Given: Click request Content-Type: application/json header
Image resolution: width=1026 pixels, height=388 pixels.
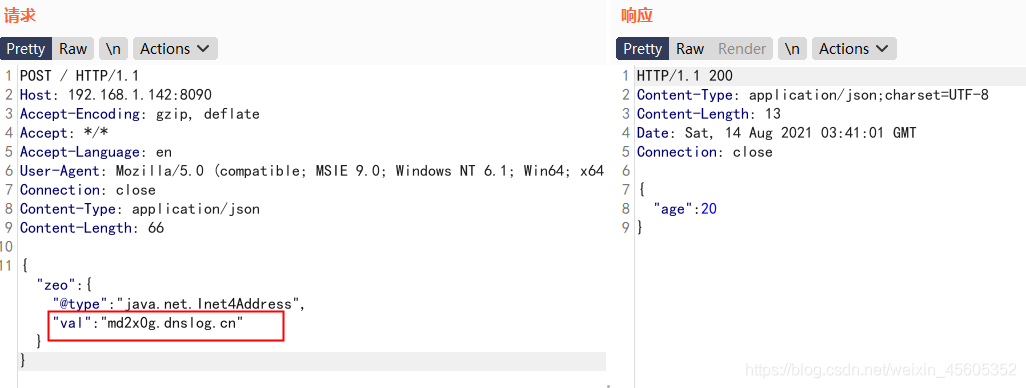Looking at the screenshot, I should pos(139,209).
